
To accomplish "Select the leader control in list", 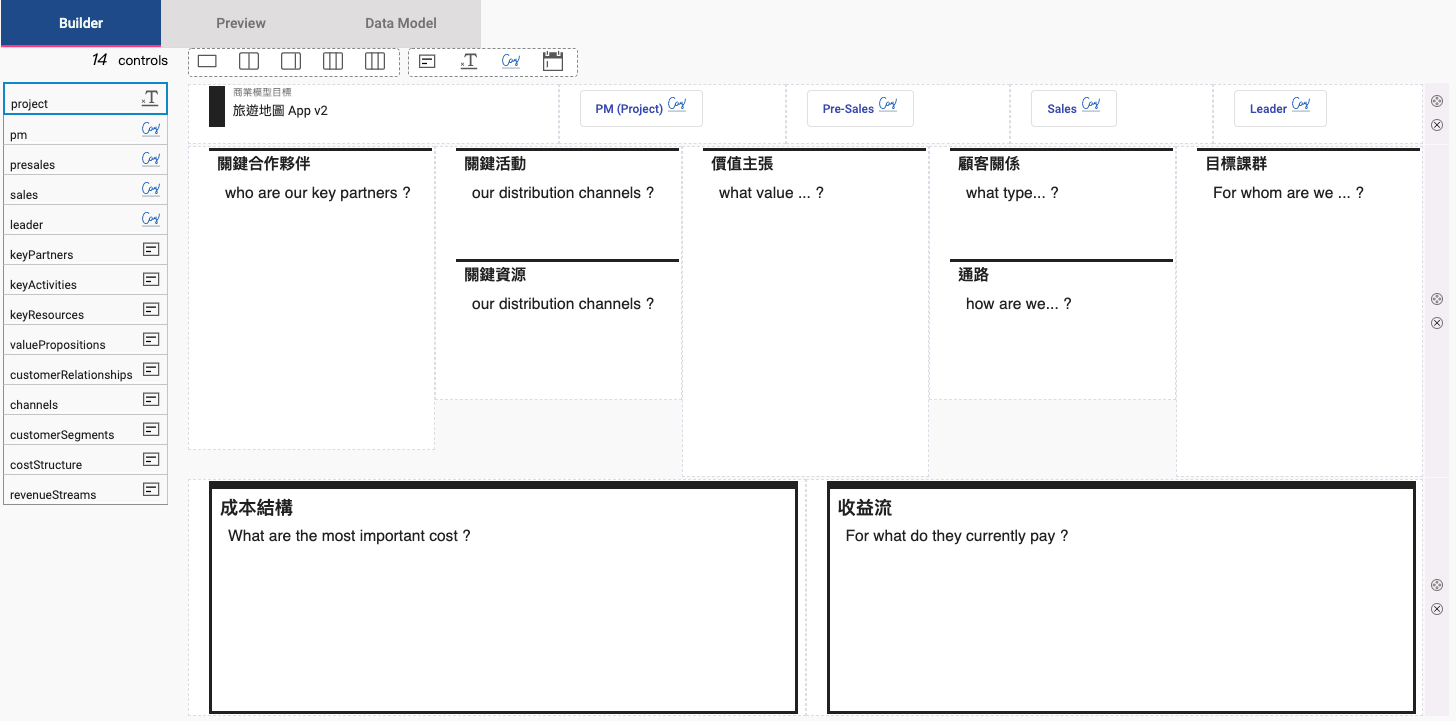I will click(86, 220).
